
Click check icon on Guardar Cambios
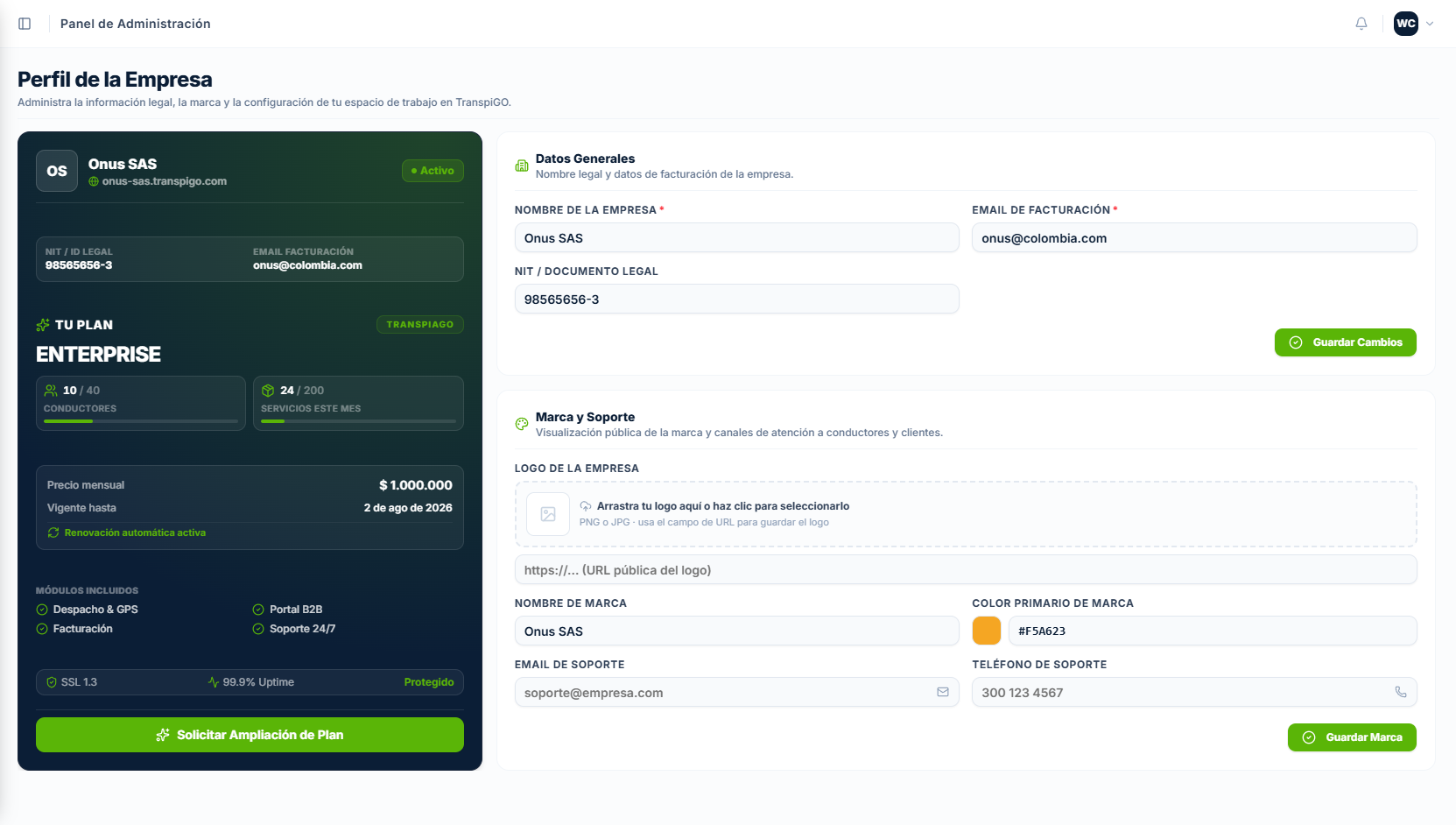click(1296, 342)
